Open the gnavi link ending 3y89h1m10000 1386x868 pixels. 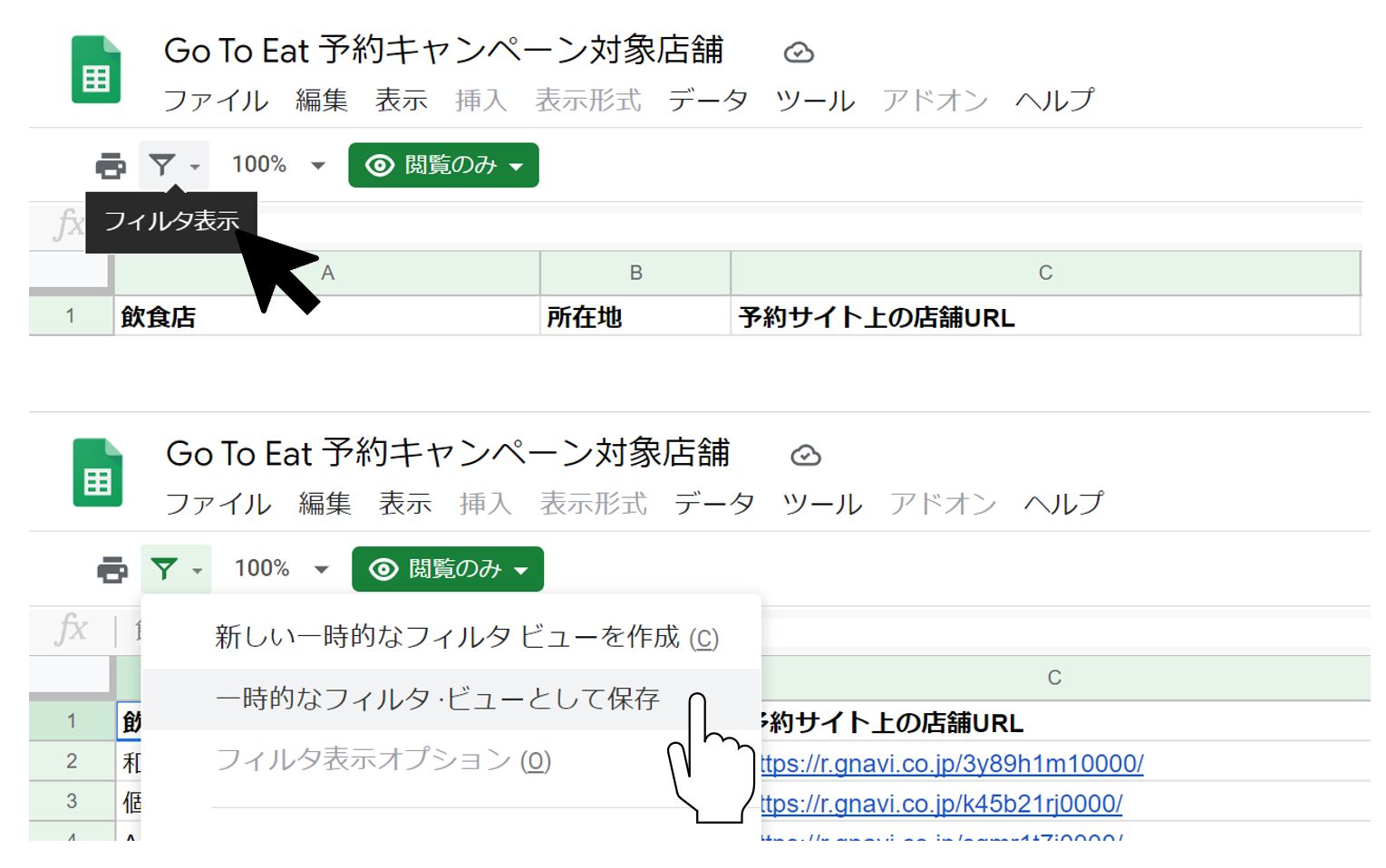pyautogui.click(x=952, y=763)
